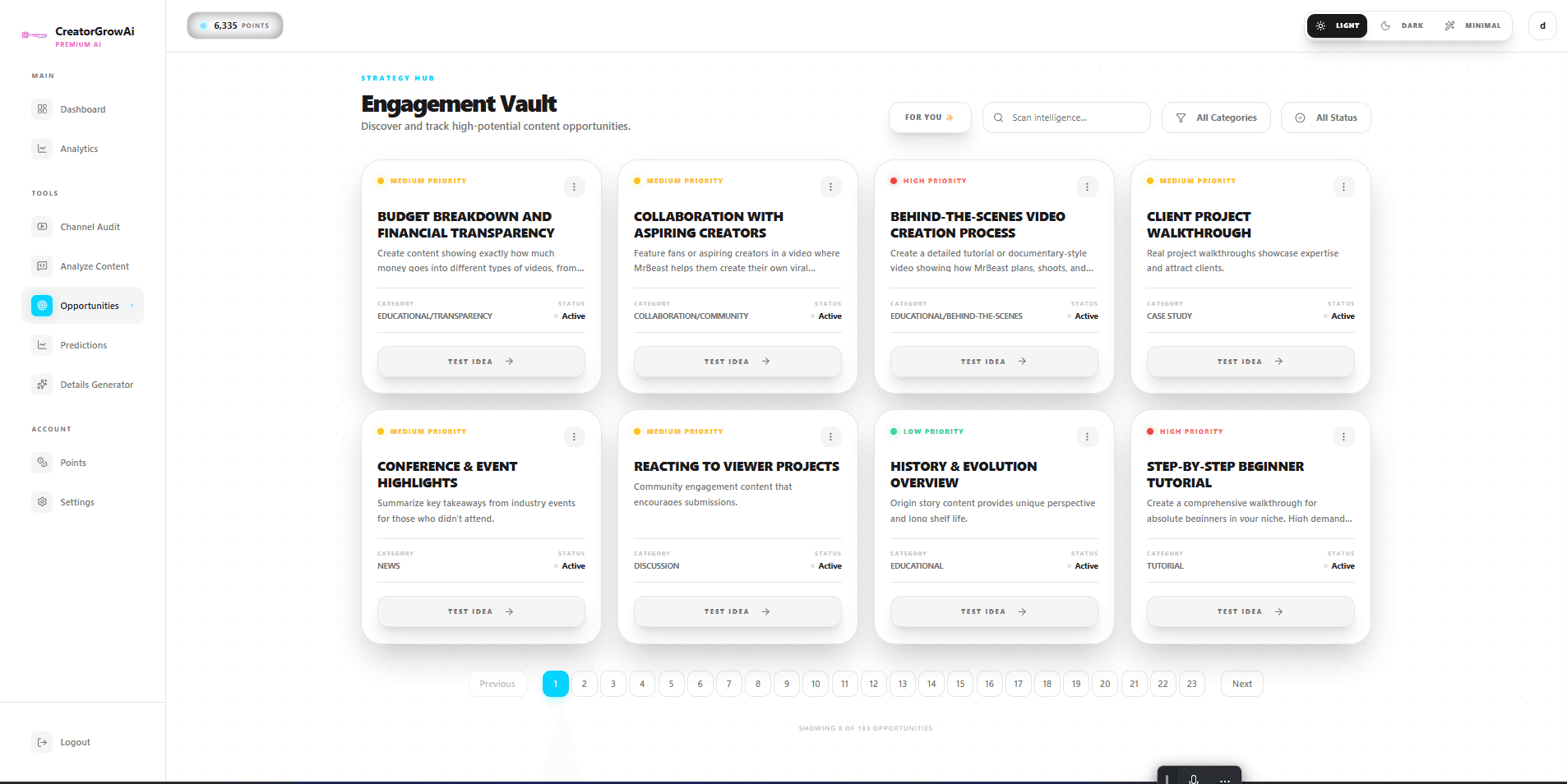Screen dimensions: 1567x784
Task: Go to the Next page of opportunities
Action: [x=1241, y=683]
